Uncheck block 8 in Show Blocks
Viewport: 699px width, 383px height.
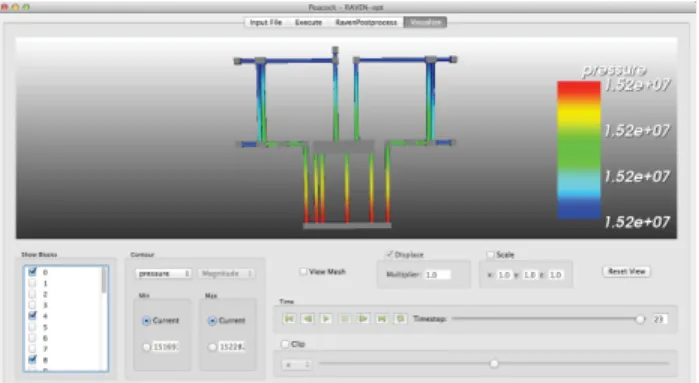[32, 359]
